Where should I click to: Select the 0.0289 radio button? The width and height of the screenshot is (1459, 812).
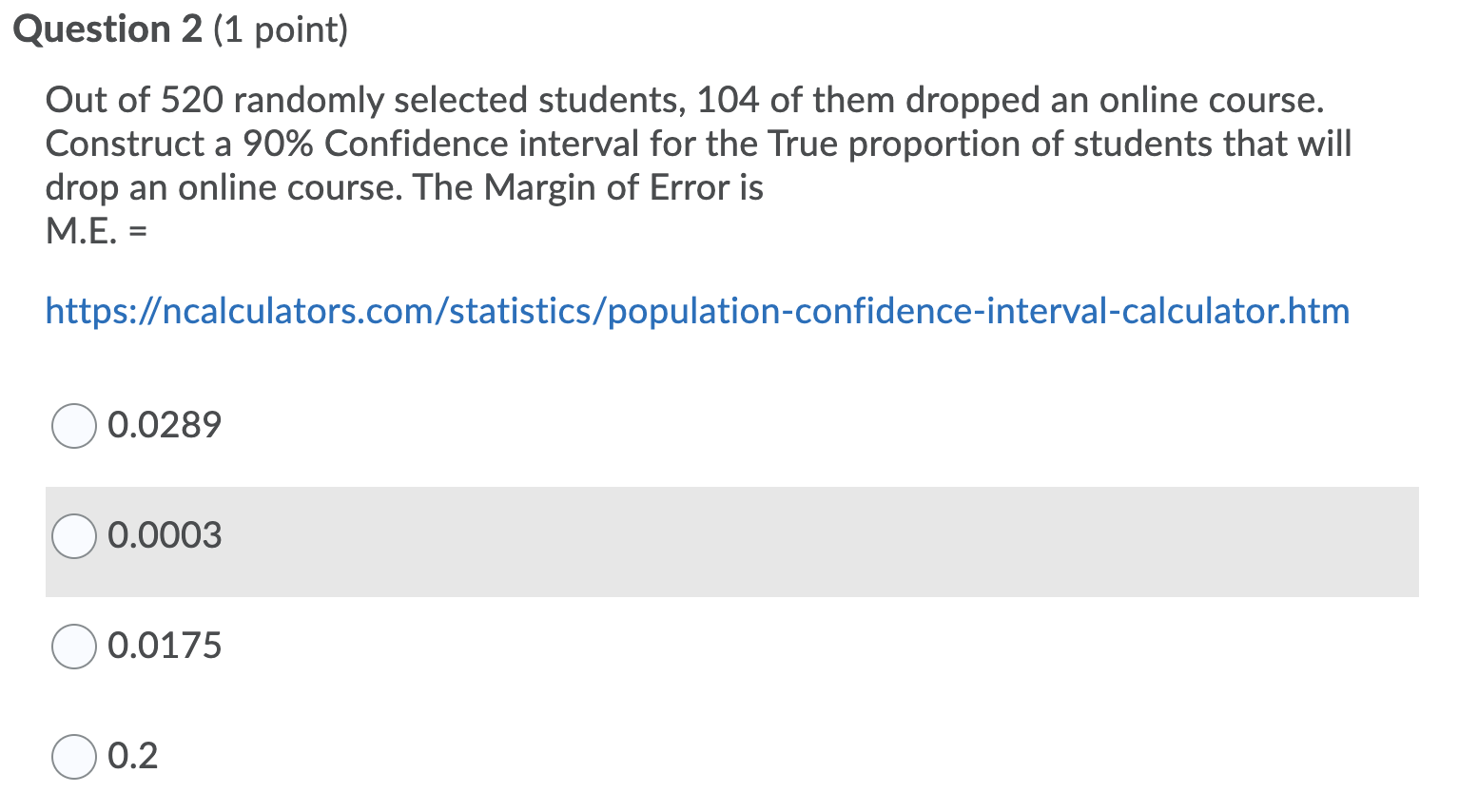(x=73, y=425)
